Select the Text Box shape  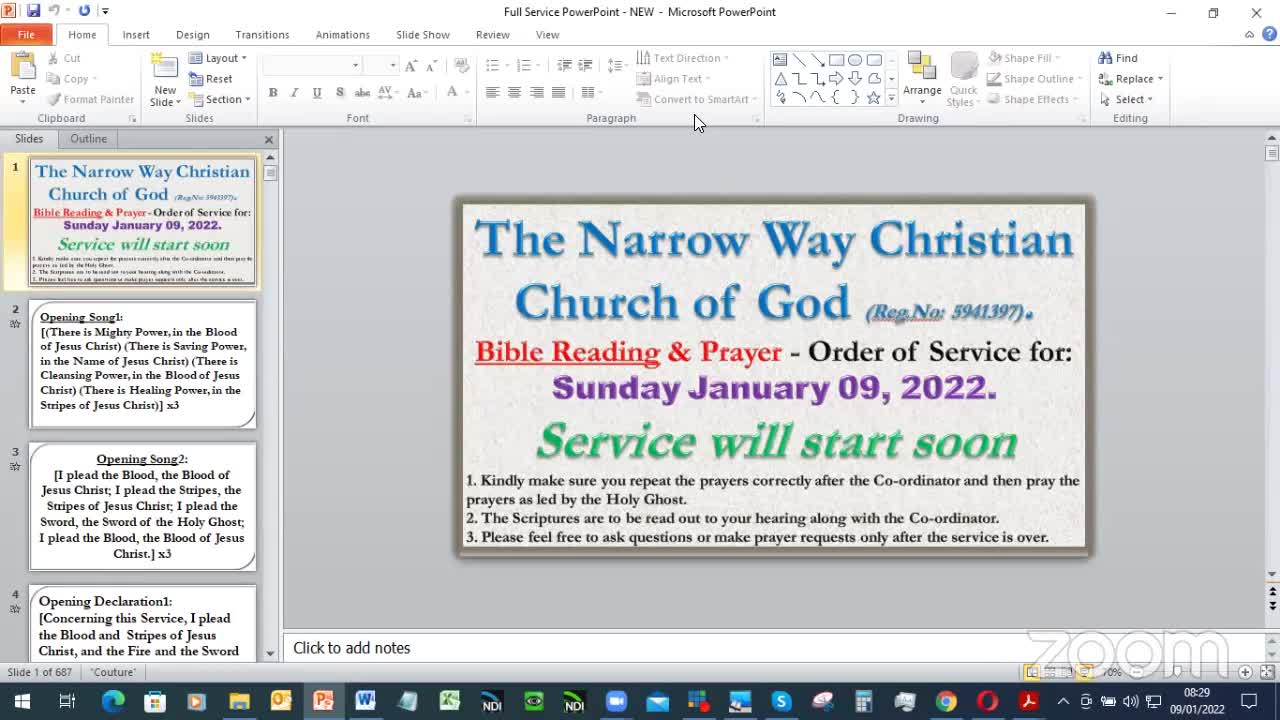tap(780, 59)
